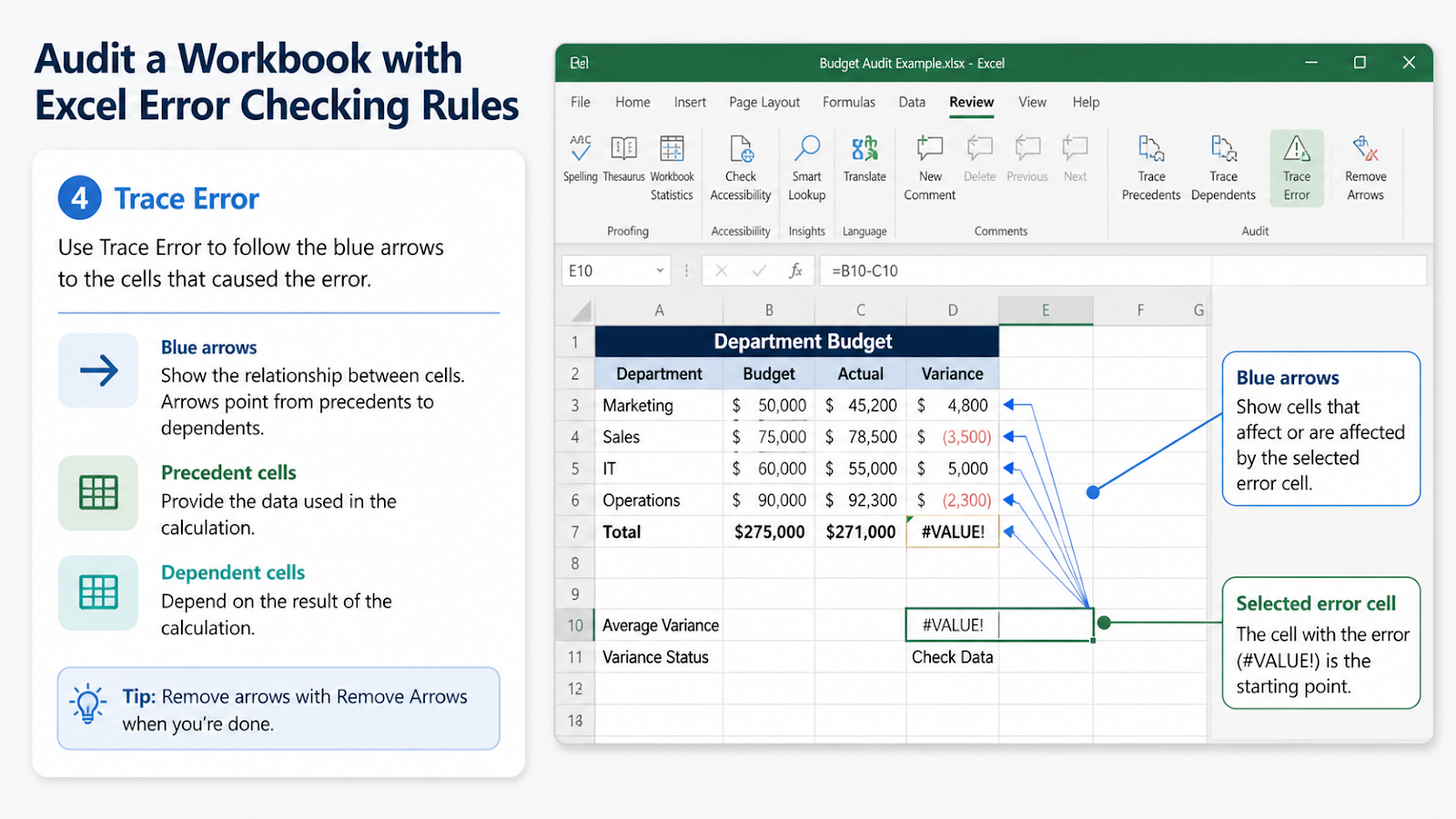The height and width of the screenshot is (819, 1456).
Task: Click the Trace Error button
Action: click(x=1297, y=168)
